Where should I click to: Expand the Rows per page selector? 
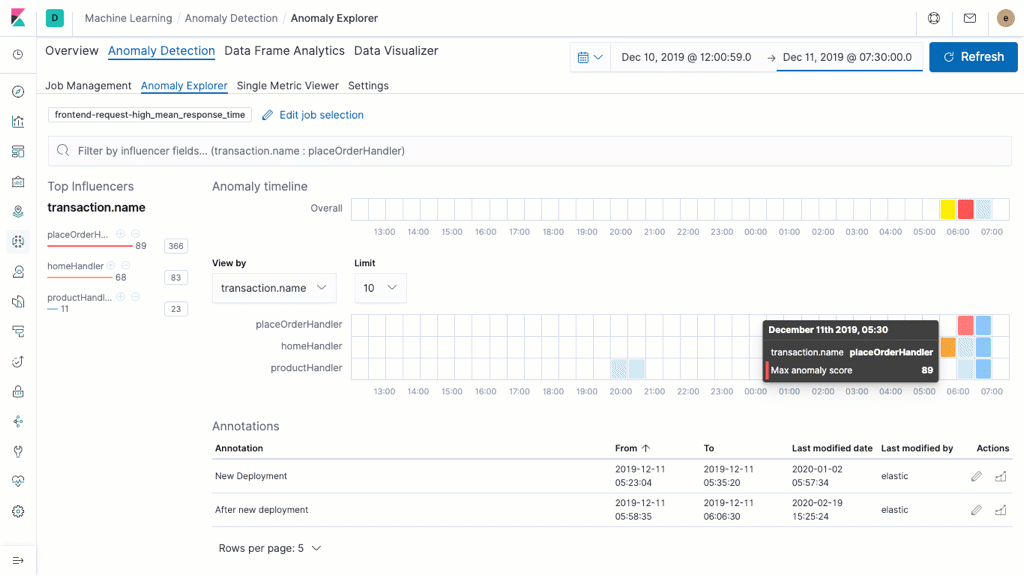pyautogui.click(x=270, y=548)
